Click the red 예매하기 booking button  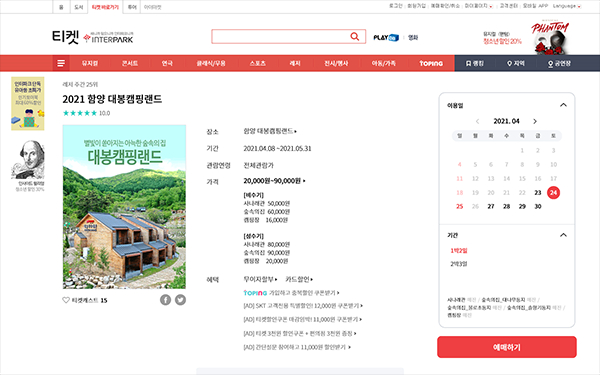[507, 347]
